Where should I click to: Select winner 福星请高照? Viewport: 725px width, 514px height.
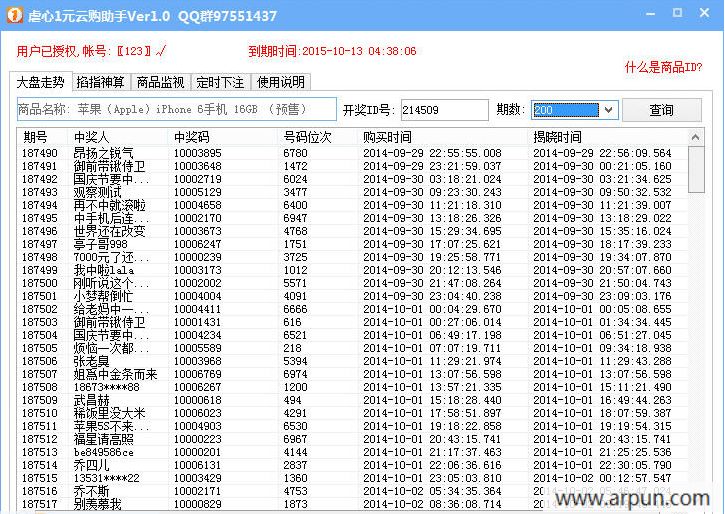tap(104, 439)
